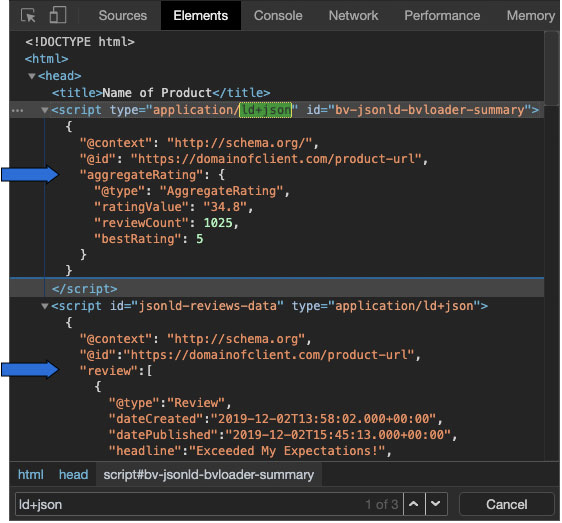Cancel the search
Image resolution: width=562 pixels, height=523 pixels.
(x=506, y=504)
